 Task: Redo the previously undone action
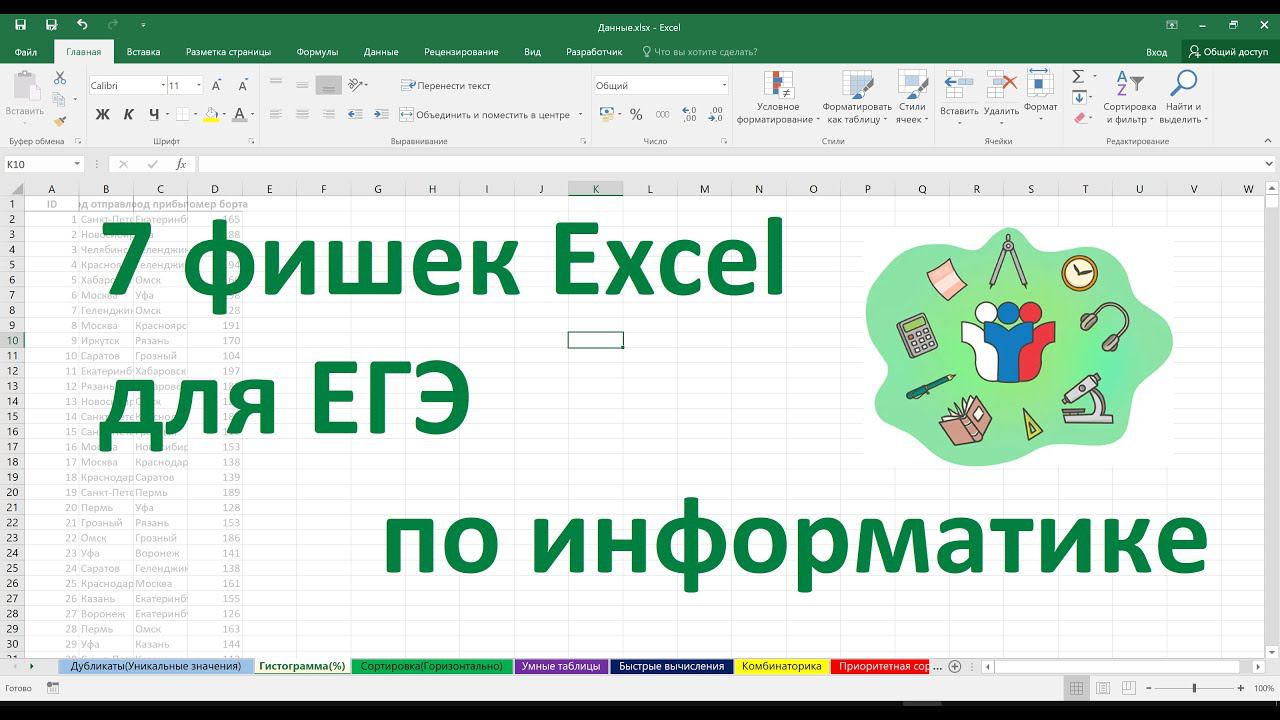(x=113, y=25)
